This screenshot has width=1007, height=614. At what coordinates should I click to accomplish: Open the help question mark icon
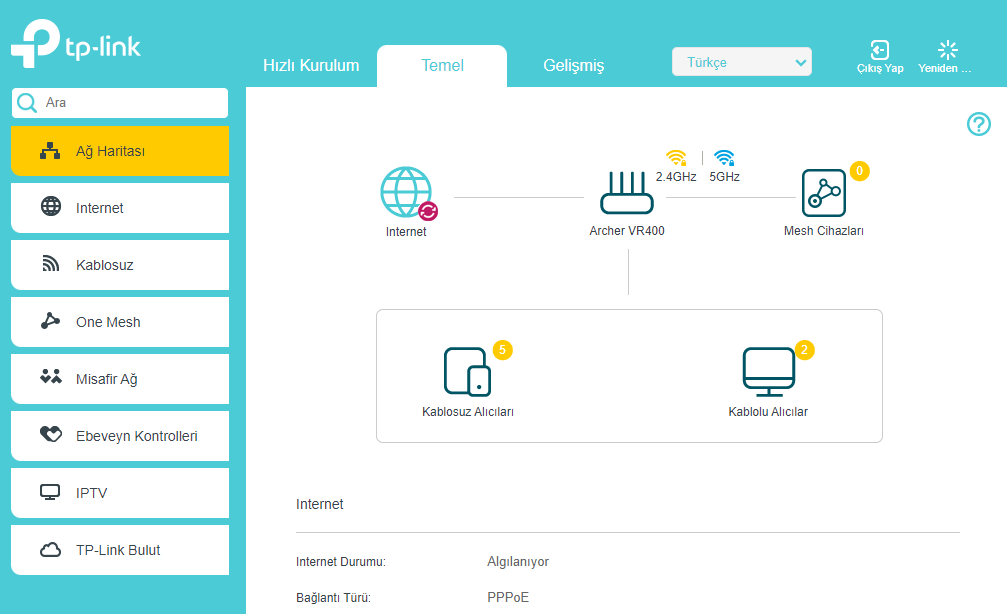click(979, 124)
